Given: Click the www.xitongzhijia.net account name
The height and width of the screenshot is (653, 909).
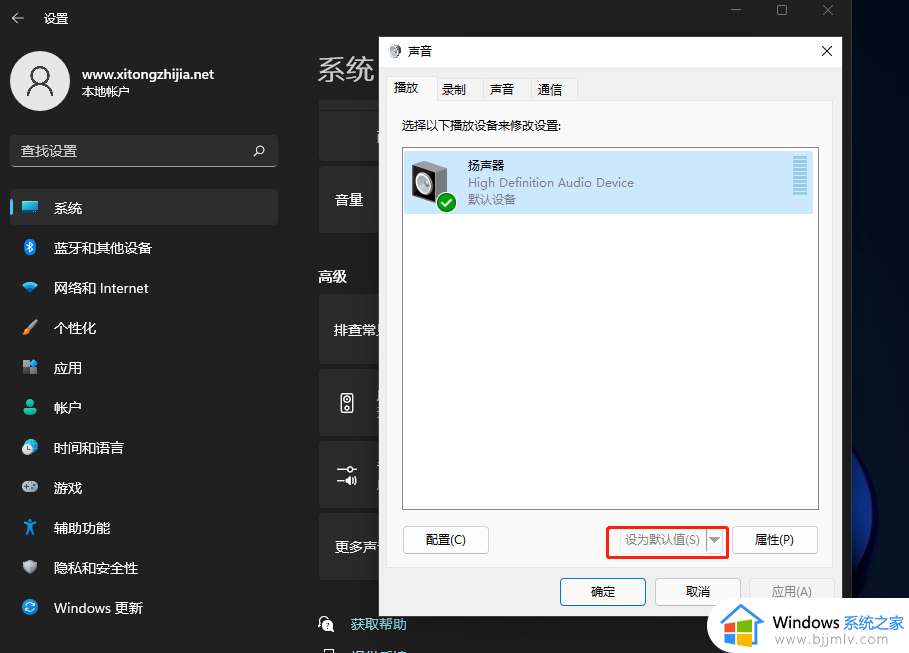Looking at the screenshot, I should [148, 74].
